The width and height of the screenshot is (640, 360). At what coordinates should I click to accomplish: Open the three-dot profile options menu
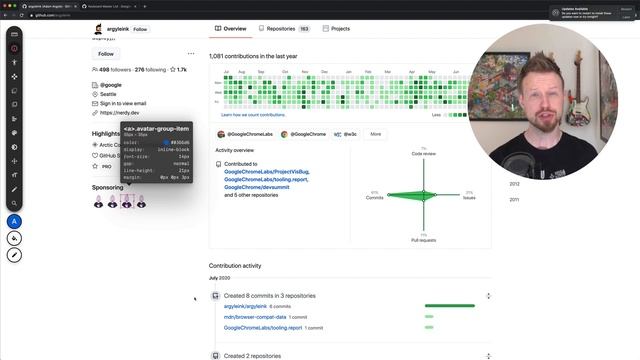(191, 53)
